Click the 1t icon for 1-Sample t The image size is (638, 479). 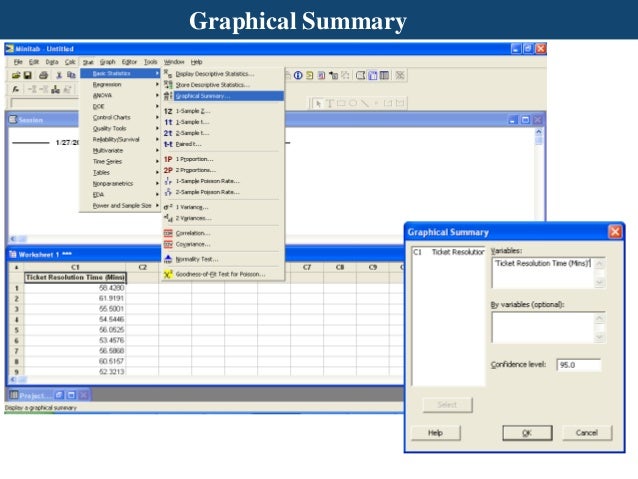[x=168, y=122]
